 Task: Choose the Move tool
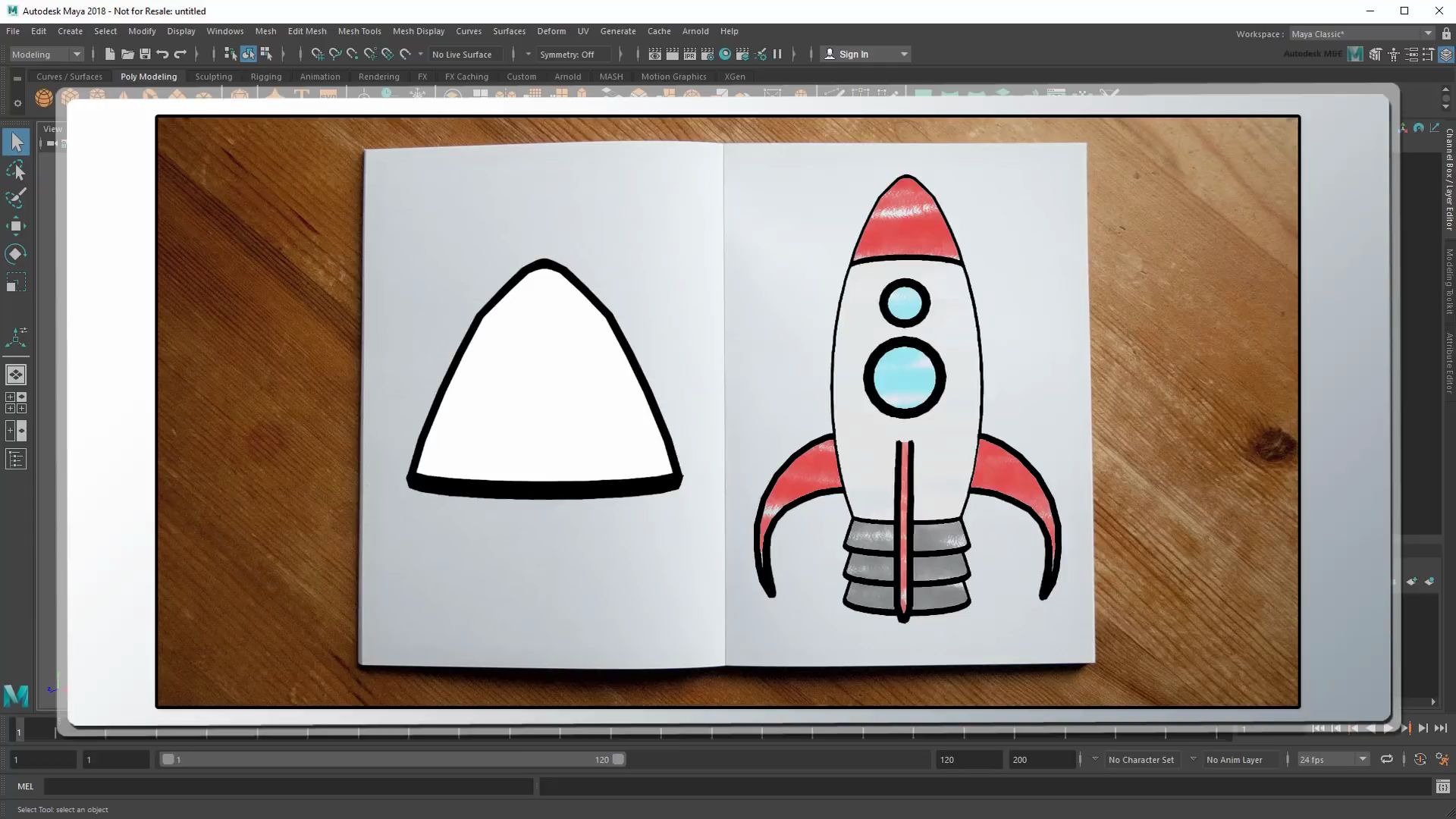coord(16,226)
